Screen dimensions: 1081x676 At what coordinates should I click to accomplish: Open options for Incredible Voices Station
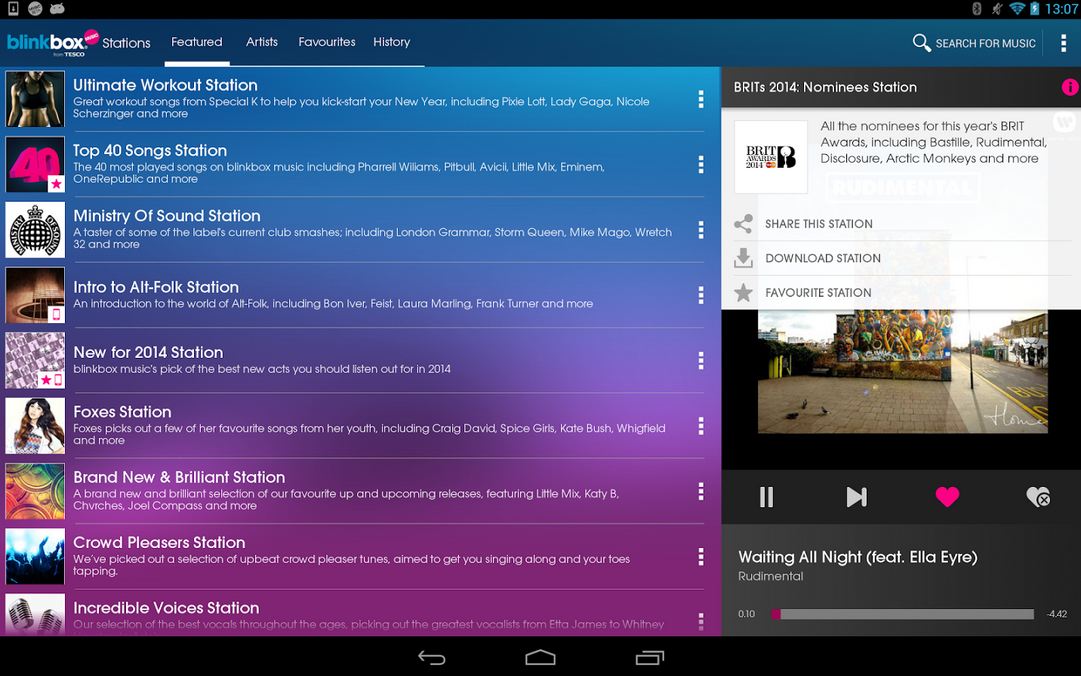click(x=700, y=621)
